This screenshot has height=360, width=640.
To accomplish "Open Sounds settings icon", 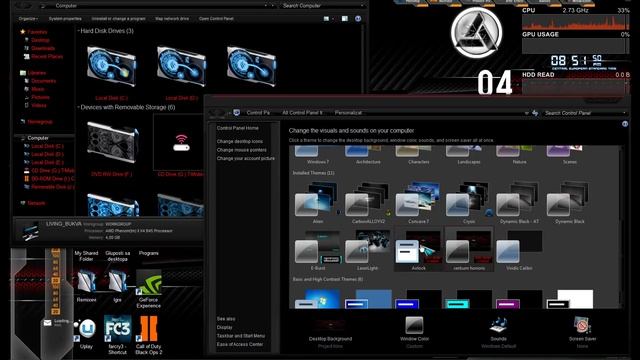I will click(499, 325).
